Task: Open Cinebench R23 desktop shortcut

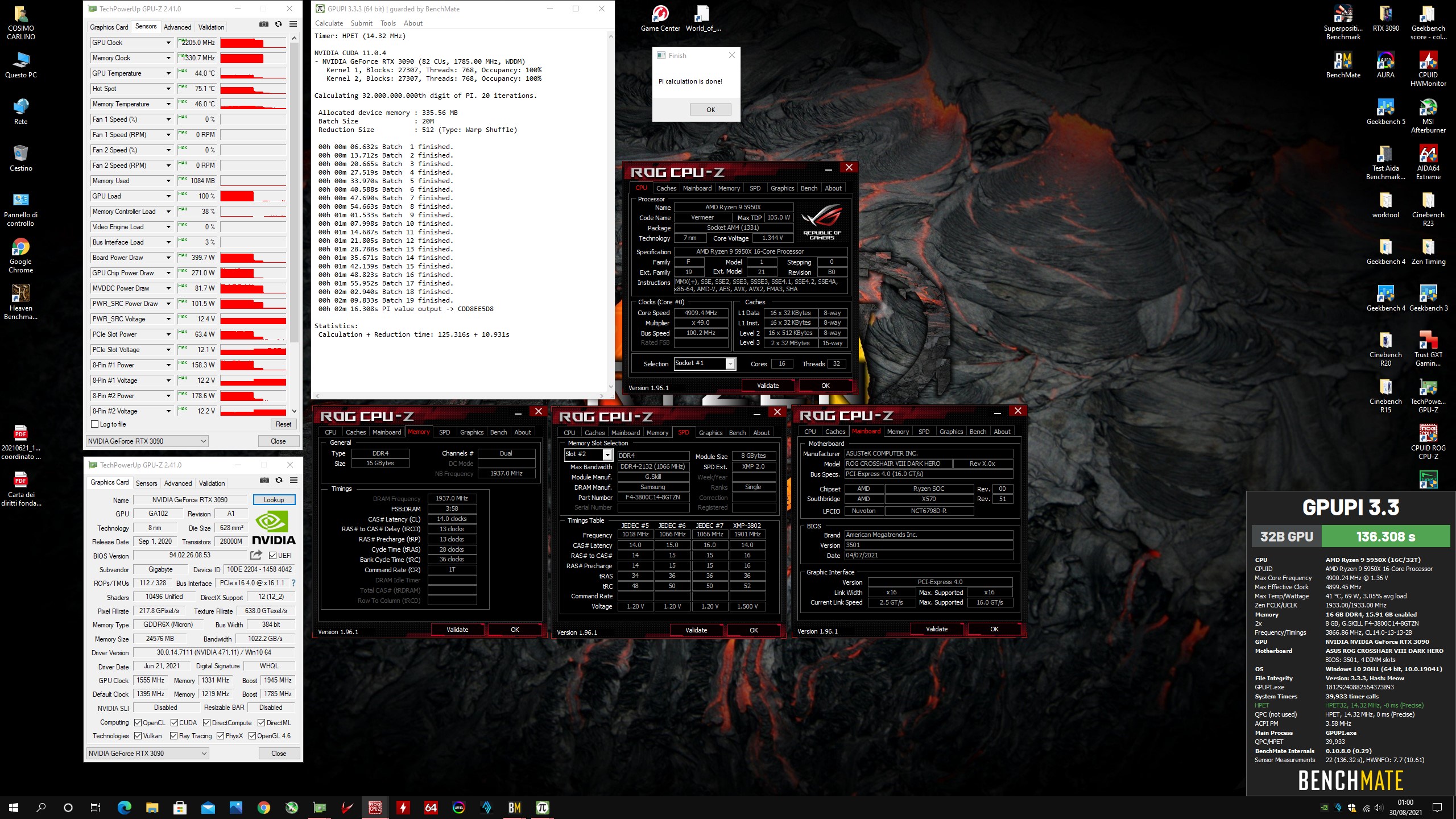Action: tap(1428, 209)
